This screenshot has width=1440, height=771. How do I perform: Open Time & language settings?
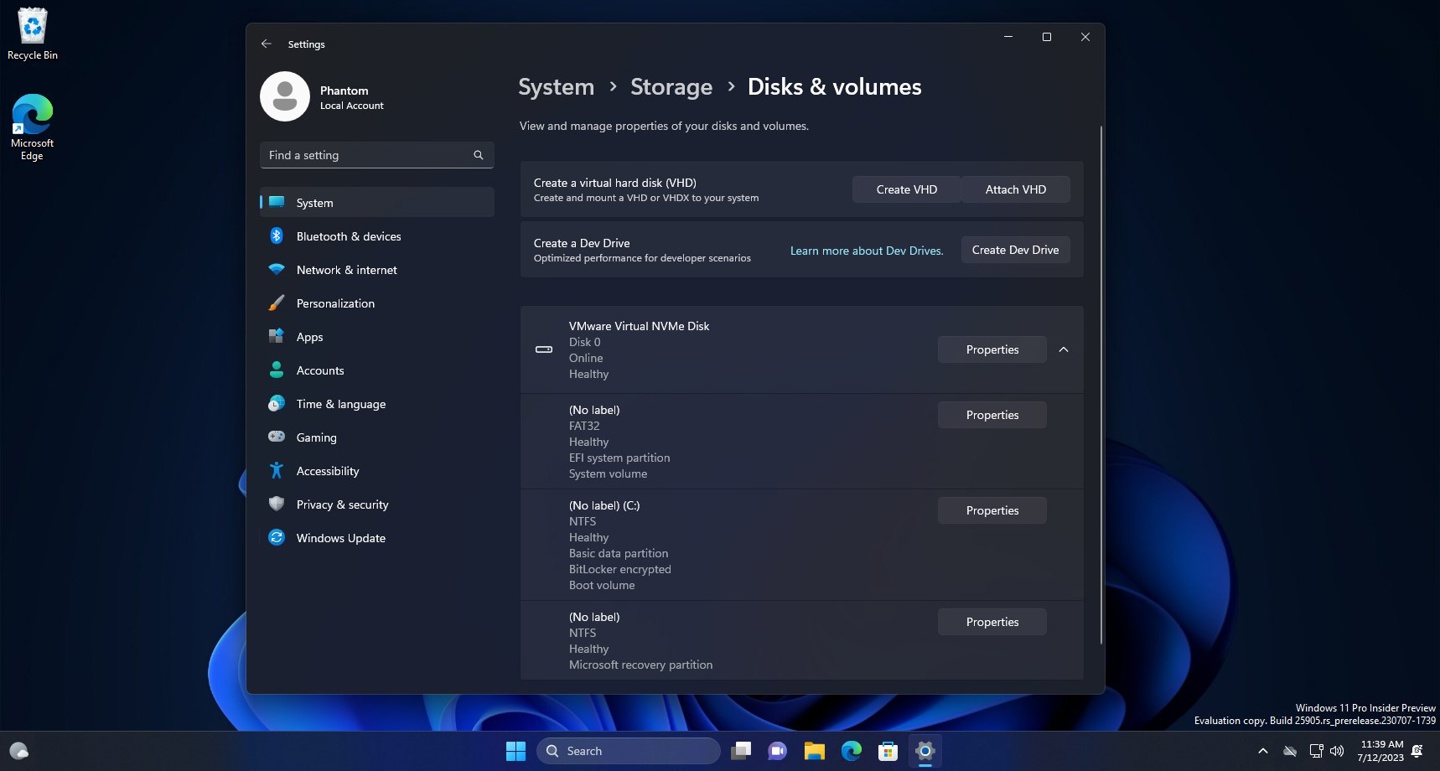coord(340,403)
